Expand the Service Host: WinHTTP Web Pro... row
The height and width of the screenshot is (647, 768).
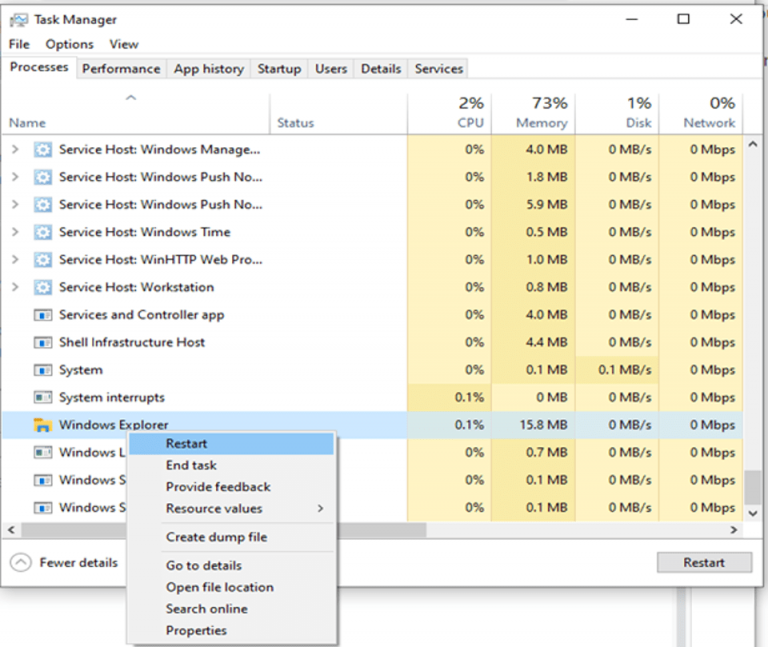click(15, 260)
